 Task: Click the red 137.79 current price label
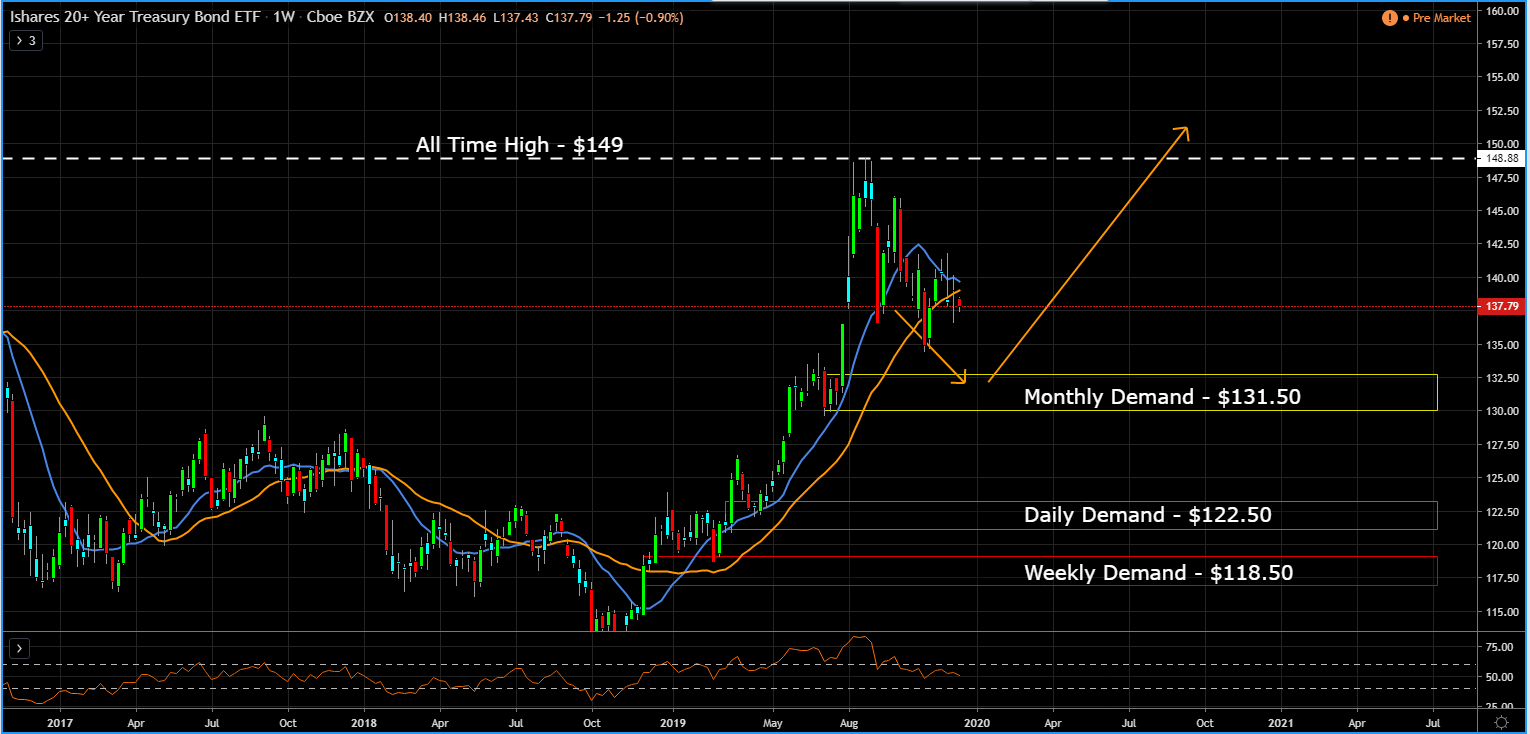tap(1503, 307)
